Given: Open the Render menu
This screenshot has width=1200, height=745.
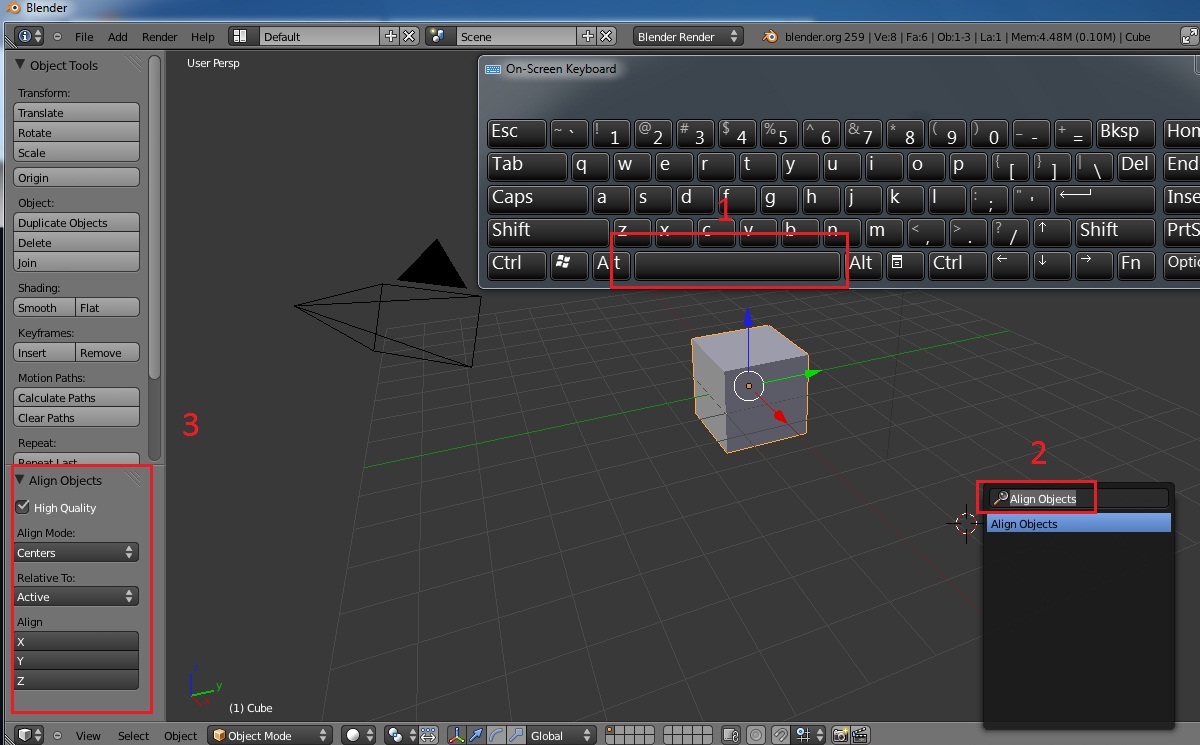Looking at the screenshot, I should click(x=159, y=36).
